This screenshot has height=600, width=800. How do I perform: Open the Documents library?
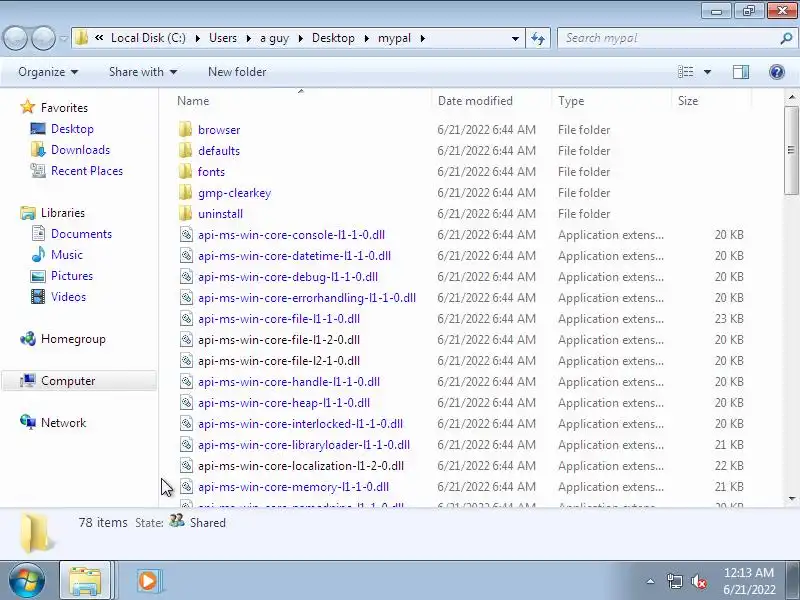(x=81, y=234)
